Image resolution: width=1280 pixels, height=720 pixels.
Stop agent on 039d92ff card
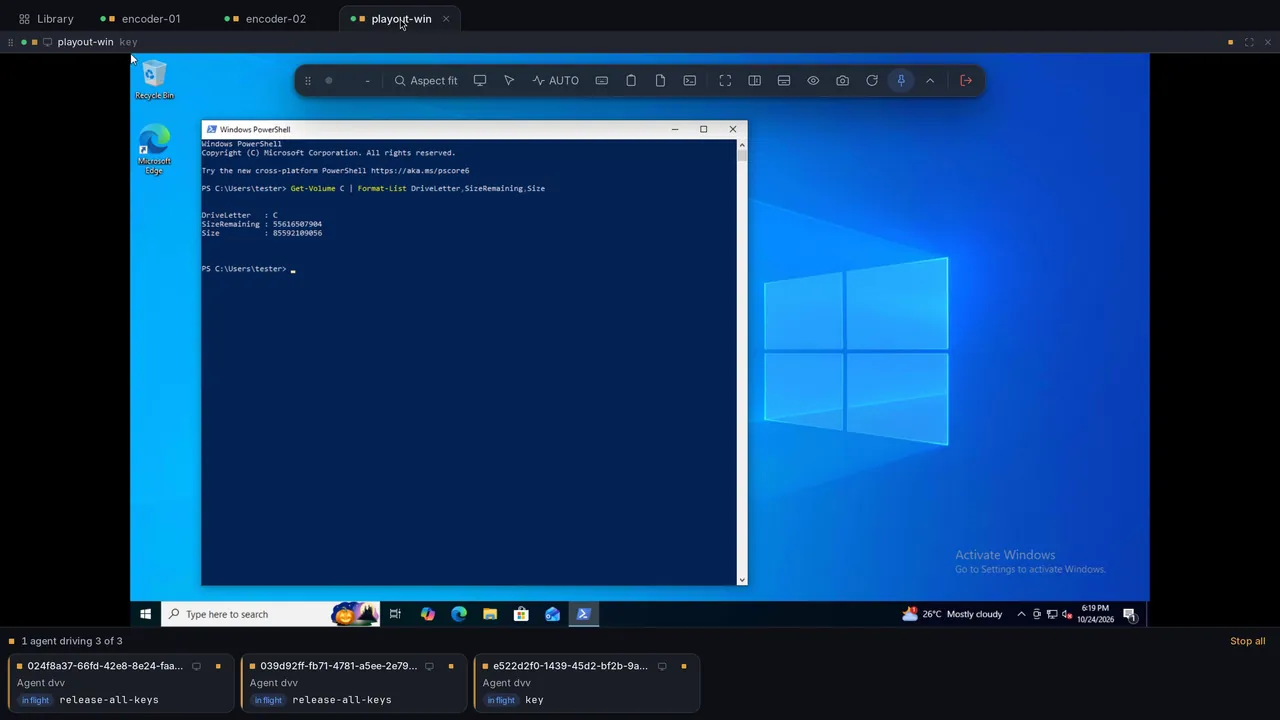[451, 666]
